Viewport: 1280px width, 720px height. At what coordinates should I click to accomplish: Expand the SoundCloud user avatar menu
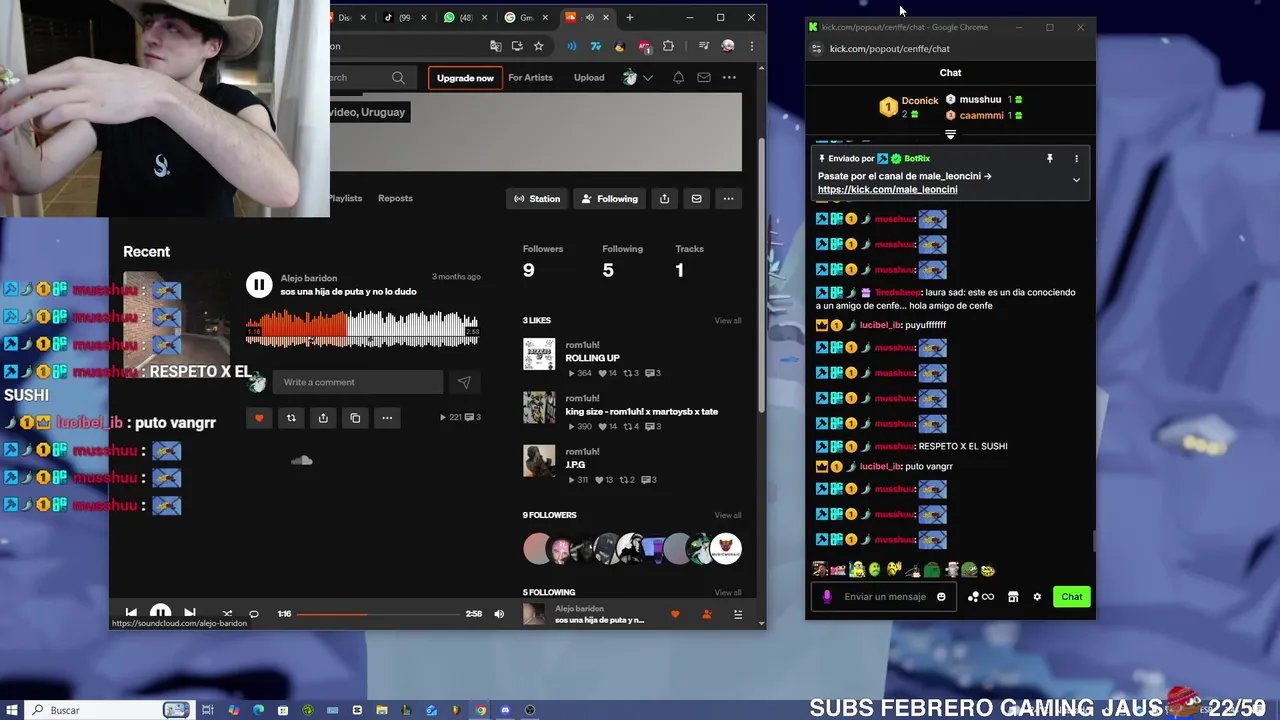coord(637,78)
